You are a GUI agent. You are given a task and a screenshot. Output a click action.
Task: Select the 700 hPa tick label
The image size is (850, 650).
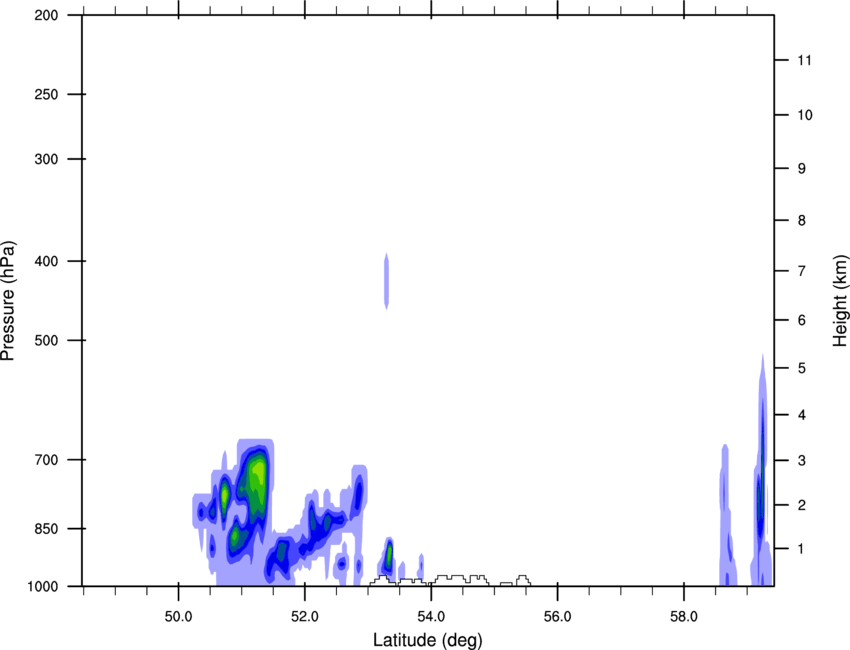(x=44, y=461)
